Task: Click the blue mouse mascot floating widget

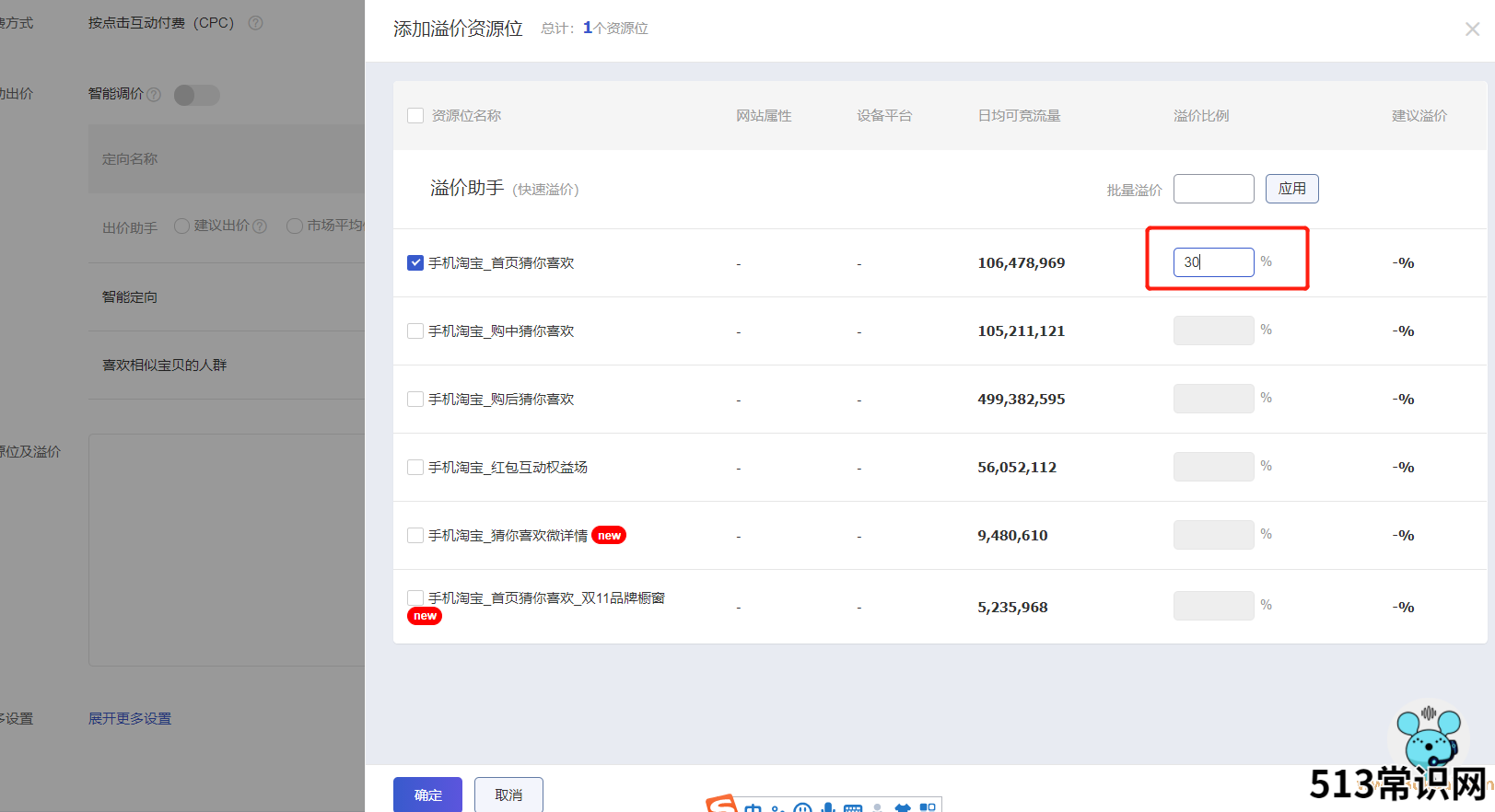Action: pyautogui.click(x=1427, y=737)
